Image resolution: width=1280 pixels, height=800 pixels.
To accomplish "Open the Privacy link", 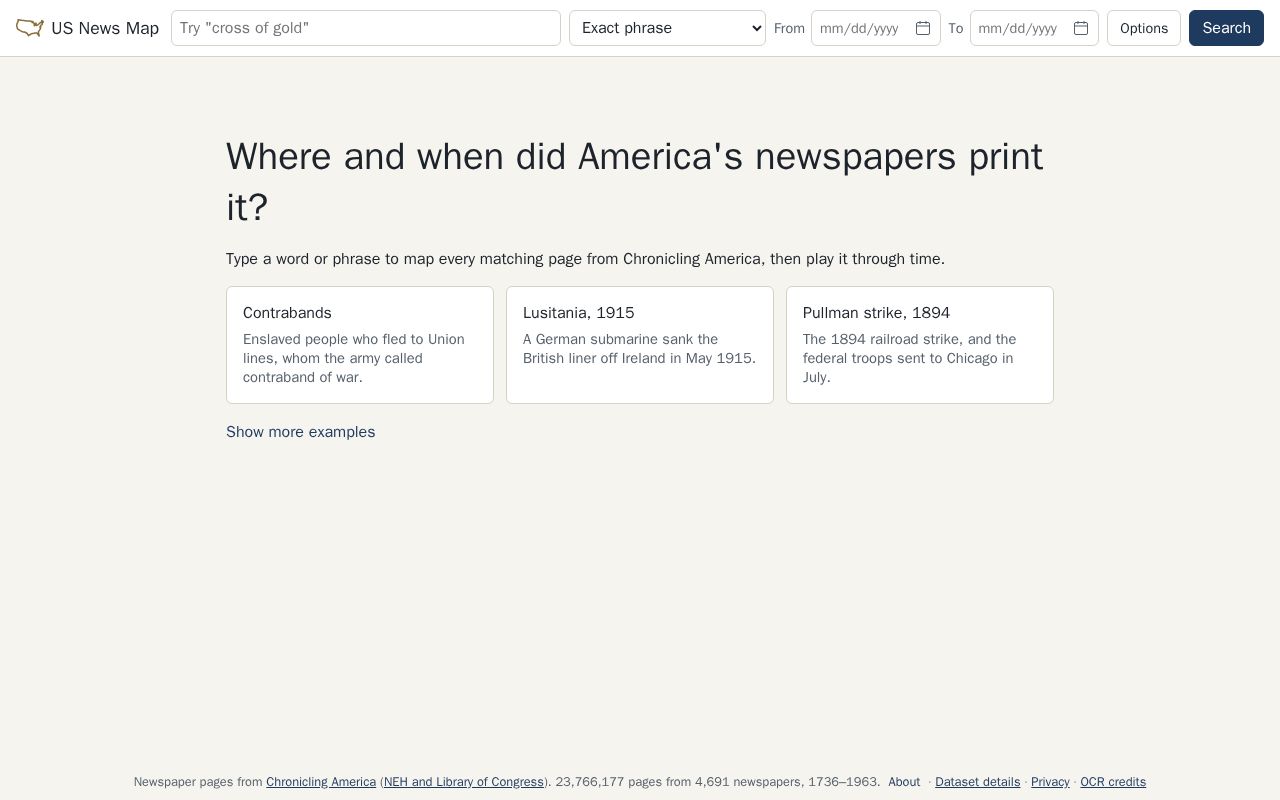I will [x=1050, y=782].
